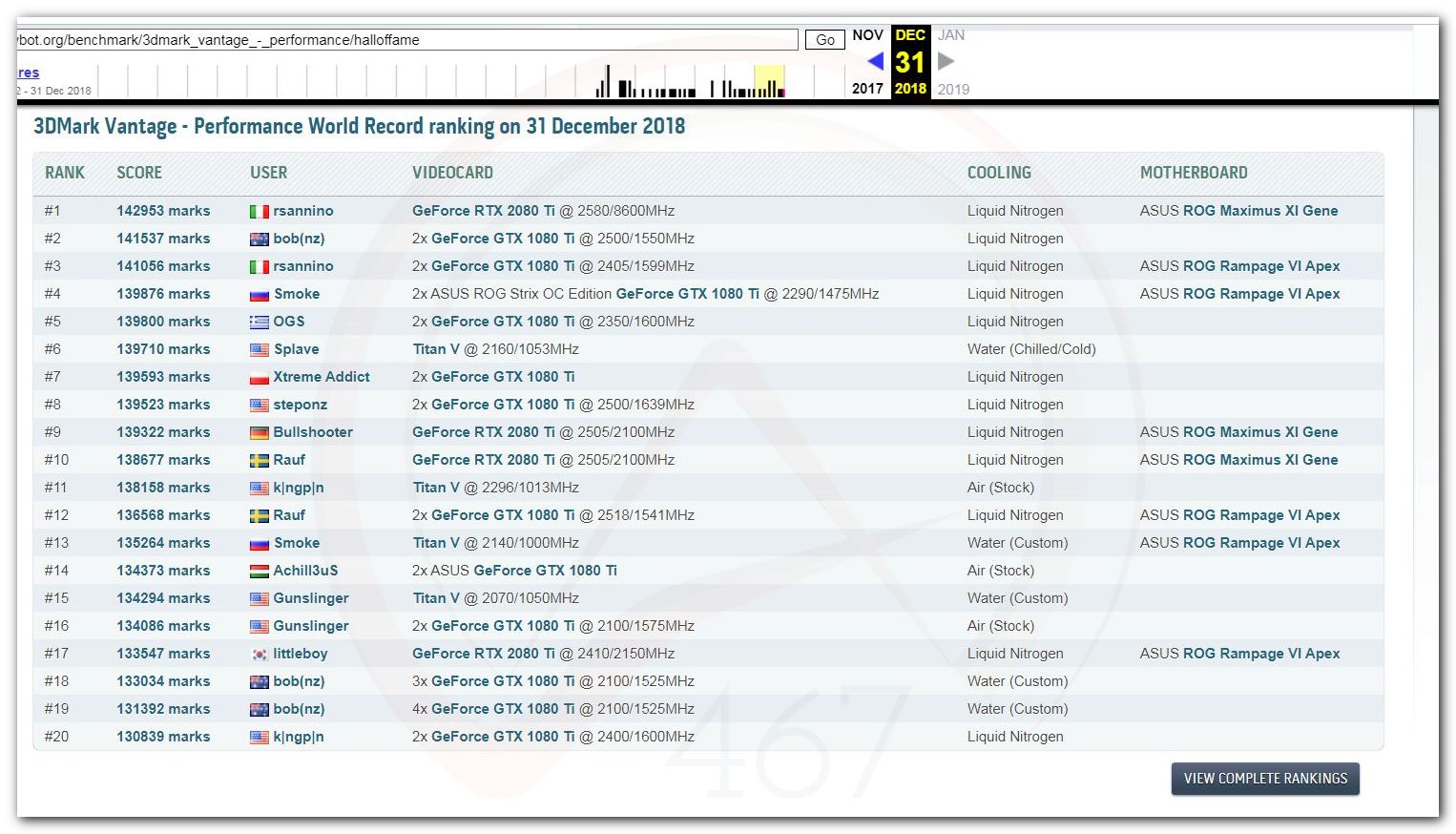1456x834 pixels.
Task: Click the previous capture blue arrow
Action: click(x=875, y=62)
